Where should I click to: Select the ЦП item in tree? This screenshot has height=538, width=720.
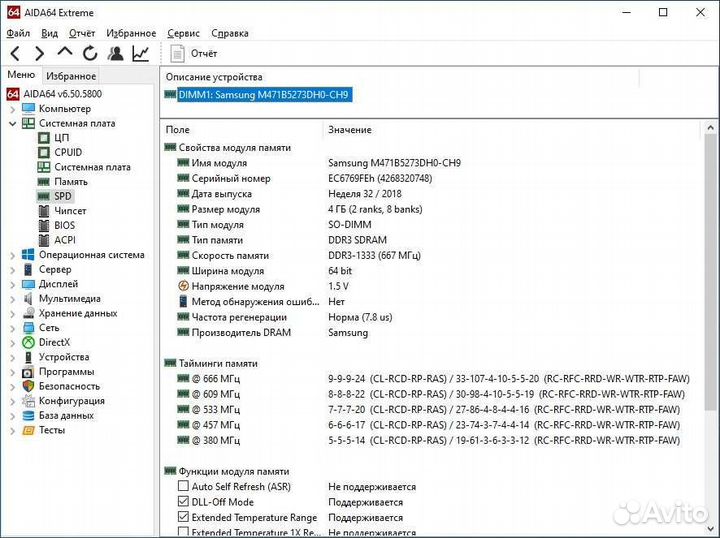coord(54,138)
